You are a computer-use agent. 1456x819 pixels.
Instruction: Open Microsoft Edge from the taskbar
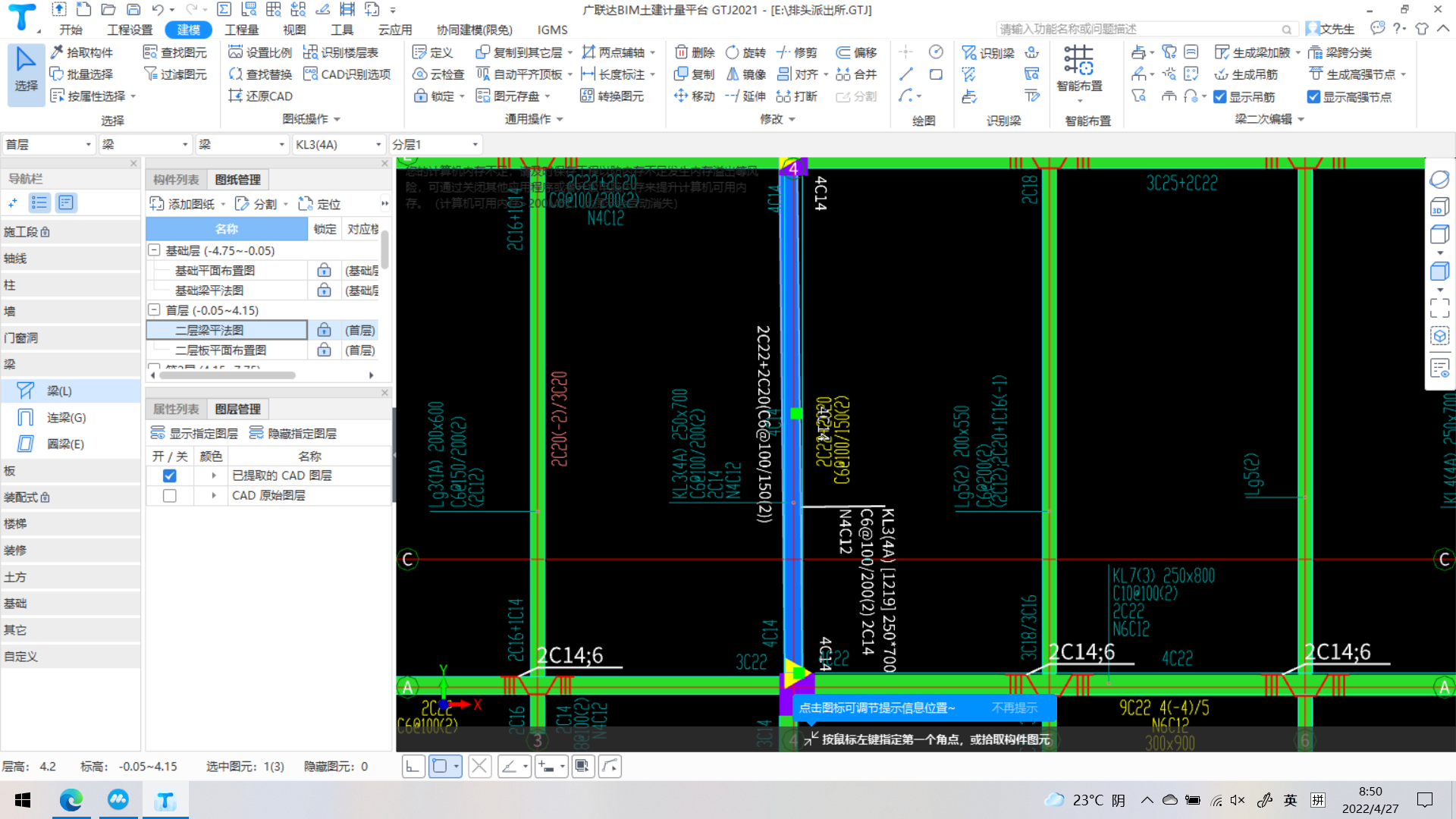pyautogui.click(x=71, y=800)
